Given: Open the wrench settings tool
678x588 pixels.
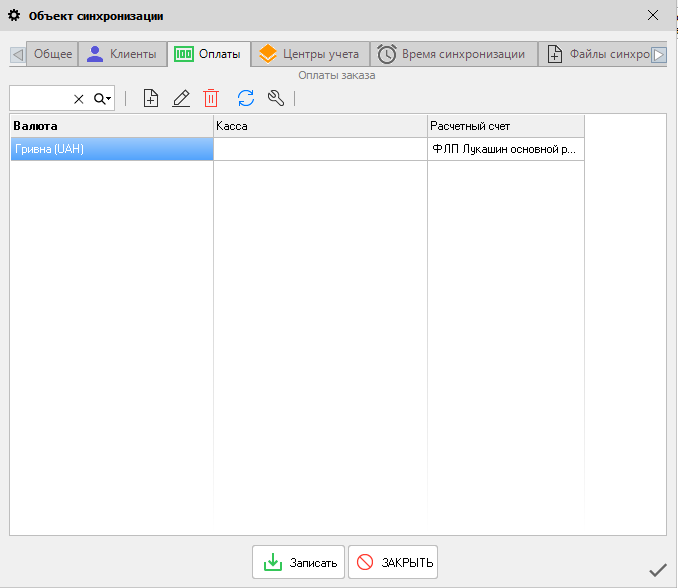Looking at the screenshot, I should click(x=276, y=98).
